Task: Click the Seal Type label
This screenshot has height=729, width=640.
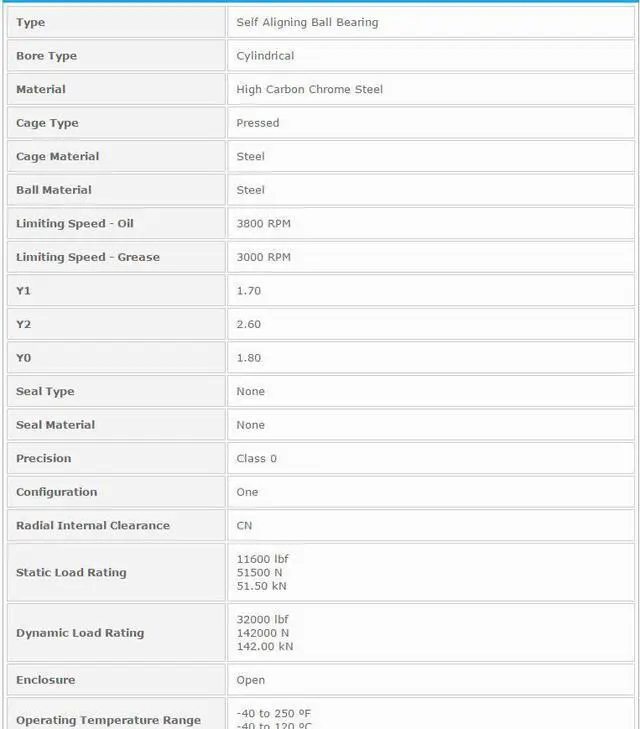Action: [45, 391]
